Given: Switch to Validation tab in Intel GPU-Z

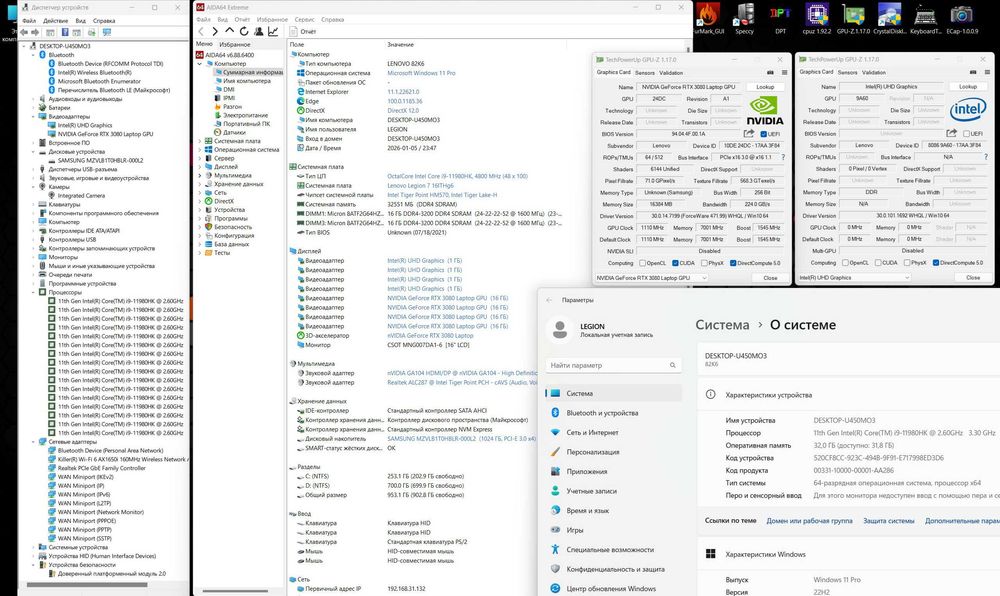Looking at the screenshot, I should [x=874, y=72].
